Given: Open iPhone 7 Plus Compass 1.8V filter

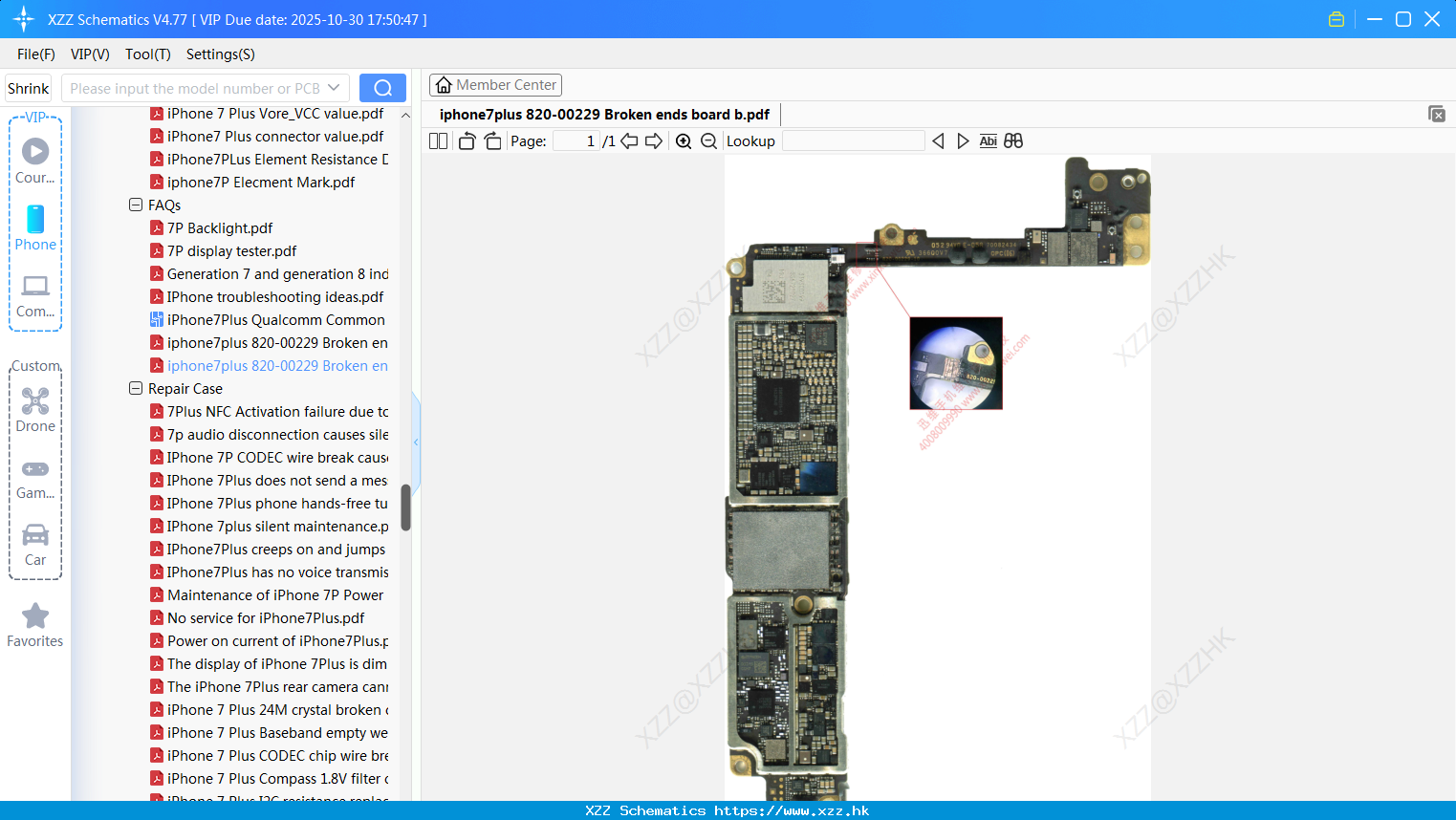Looking at the screenshot, I should click(x=275, y=778).
